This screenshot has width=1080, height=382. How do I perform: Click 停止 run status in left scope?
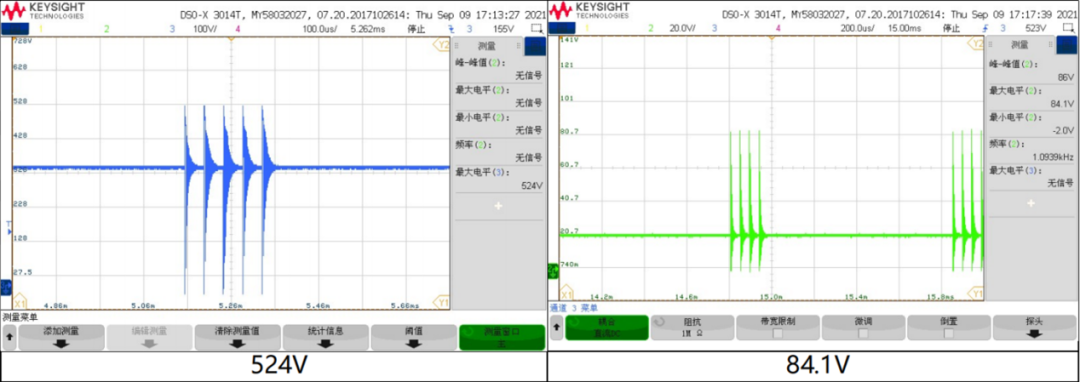[416, 29]
